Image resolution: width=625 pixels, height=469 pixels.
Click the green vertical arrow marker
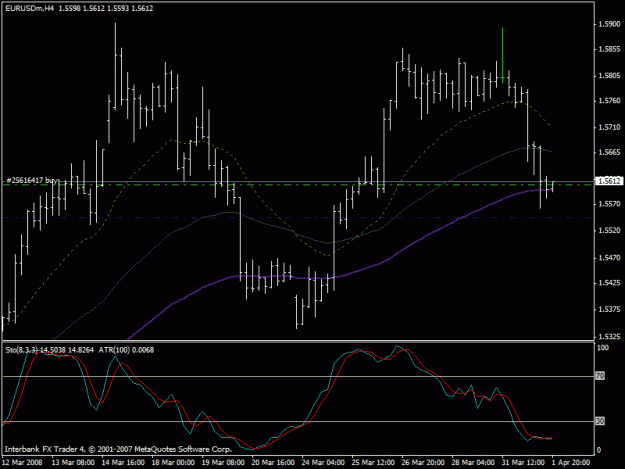(x=503, y=55)
